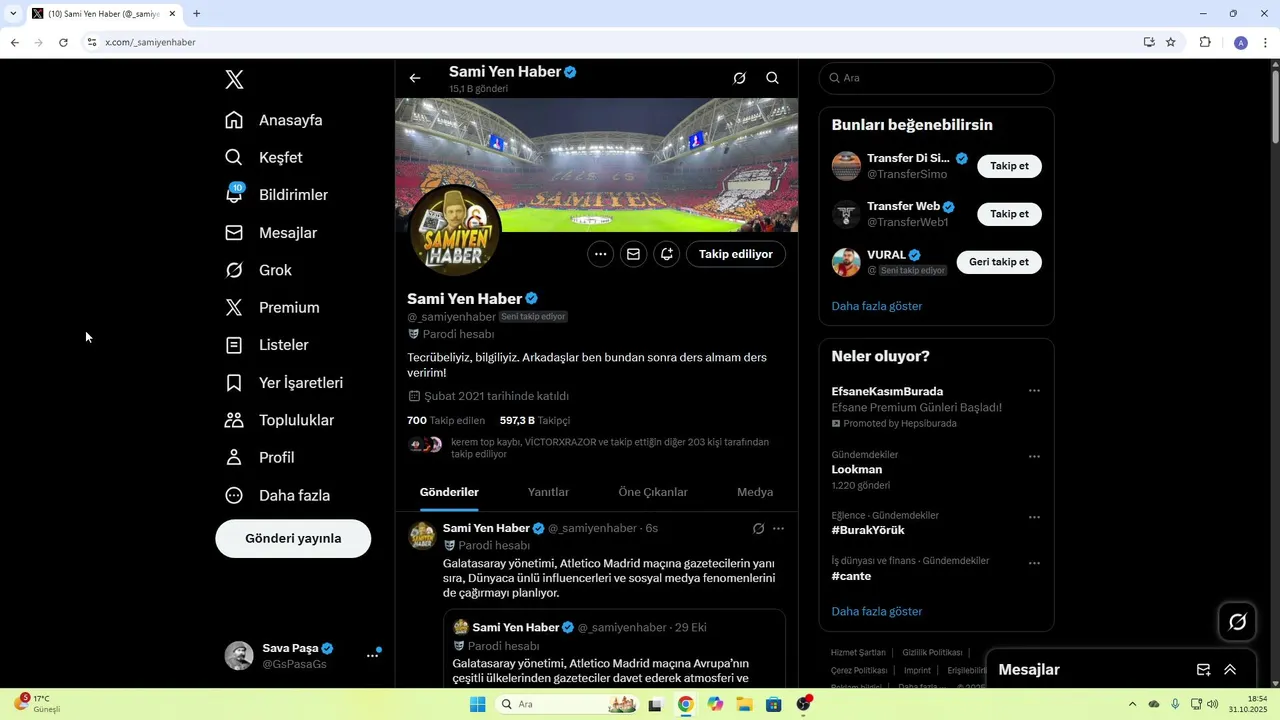Screen dimensions: 1280x720
Task: Open more options for EfsaneKasımBurada trend
Action: [x=1034, y=391]
